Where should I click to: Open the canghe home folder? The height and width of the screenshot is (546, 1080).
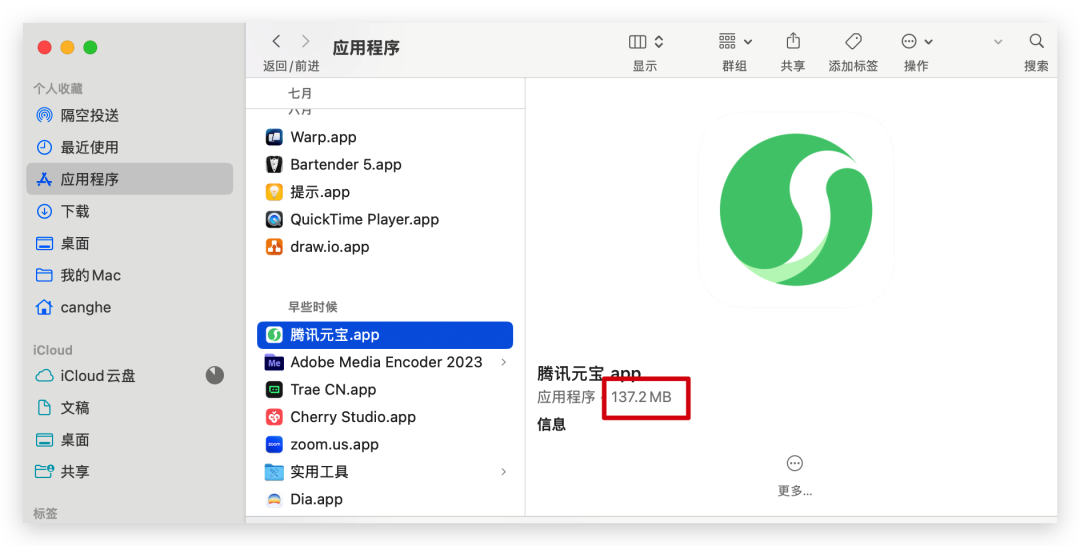[129, 307]
